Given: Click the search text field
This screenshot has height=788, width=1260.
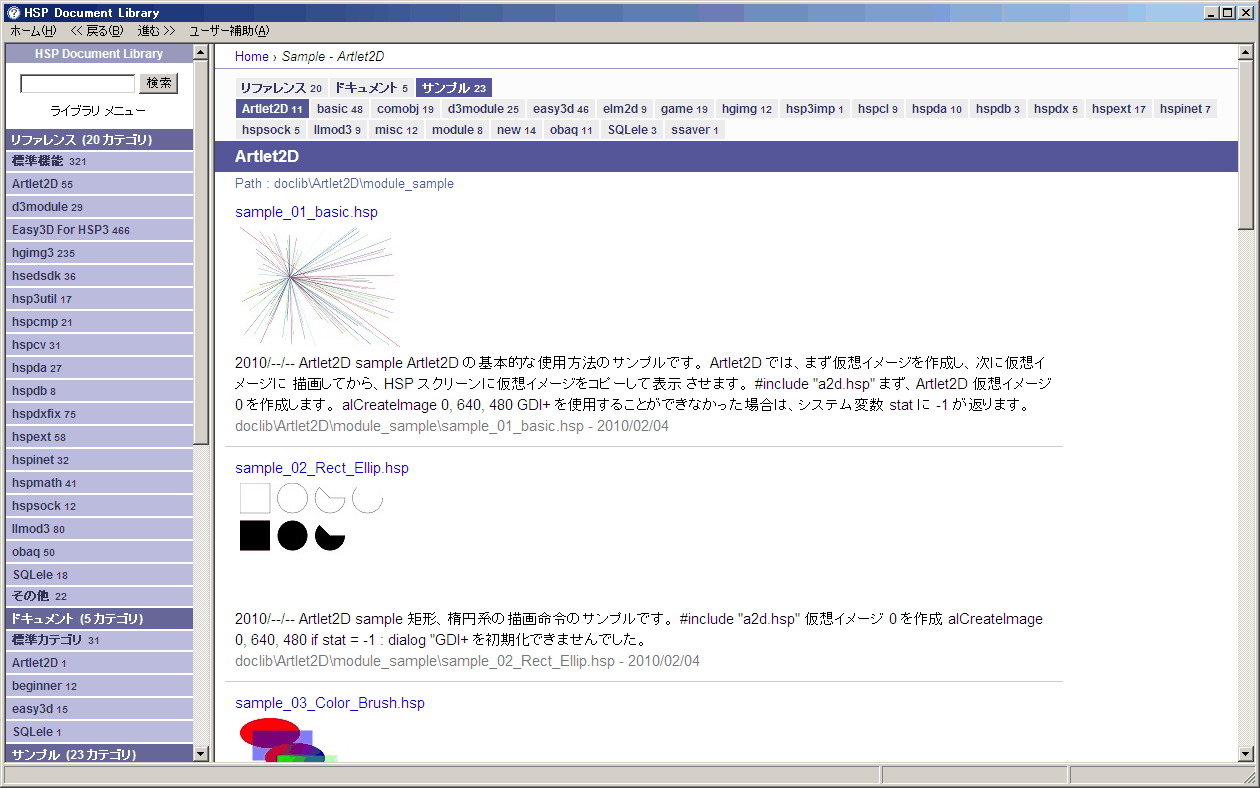Looking at the screenshot, I should tap(77, 84).
